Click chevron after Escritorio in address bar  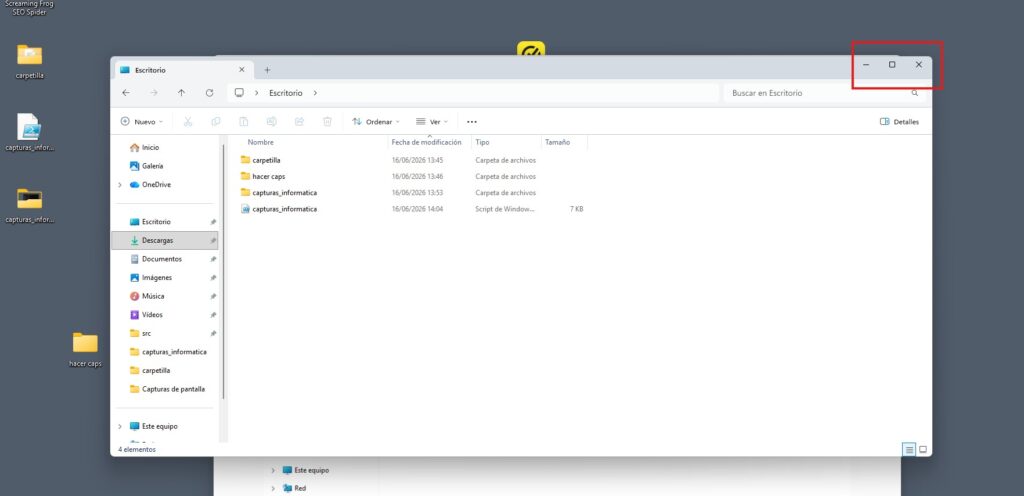coord(315,93)
